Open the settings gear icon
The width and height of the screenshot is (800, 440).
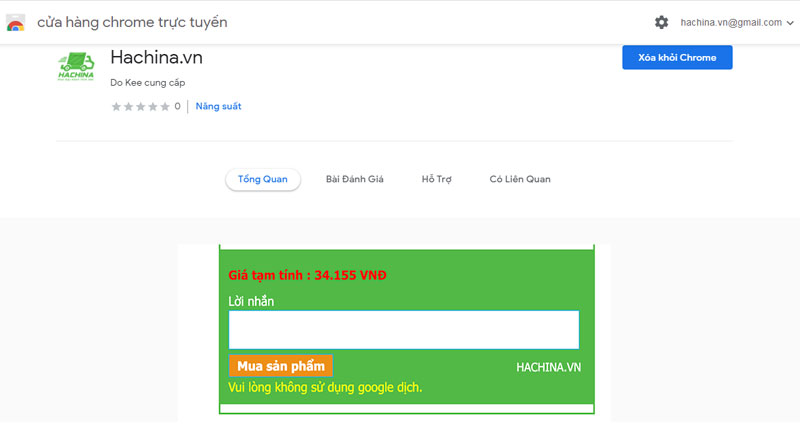pyautogui.click(x=661, y=22)
